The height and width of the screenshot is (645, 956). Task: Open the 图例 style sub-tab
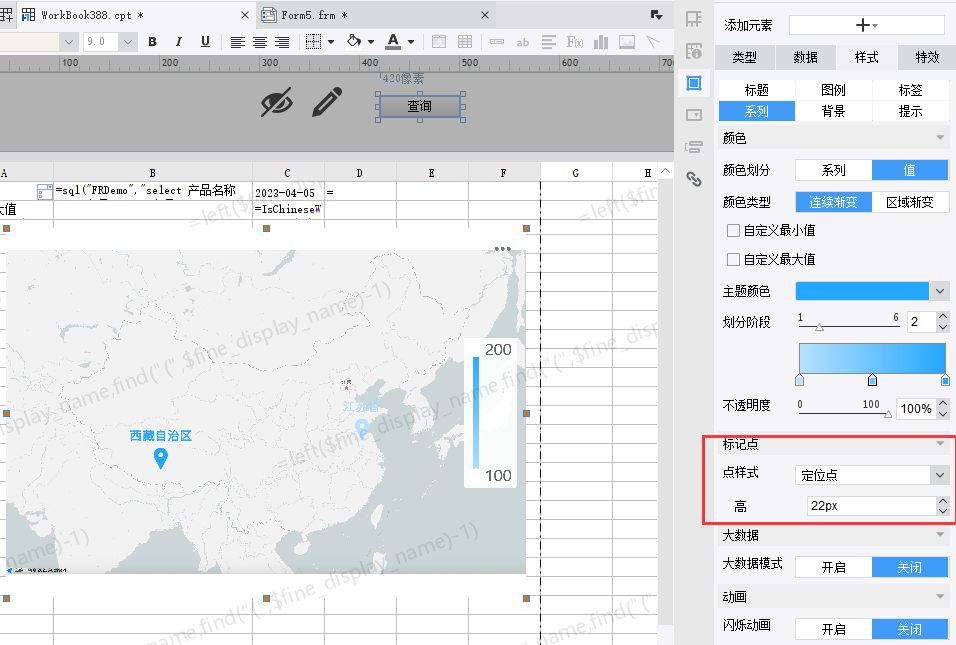pos(833,90)
